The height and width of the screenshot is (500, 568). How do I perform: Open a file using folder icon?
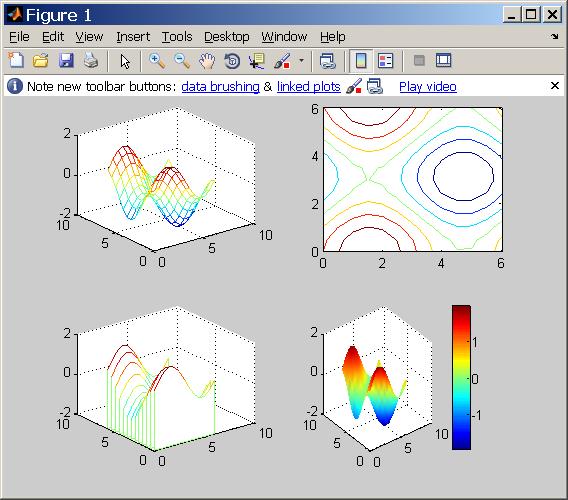(41, 61)
